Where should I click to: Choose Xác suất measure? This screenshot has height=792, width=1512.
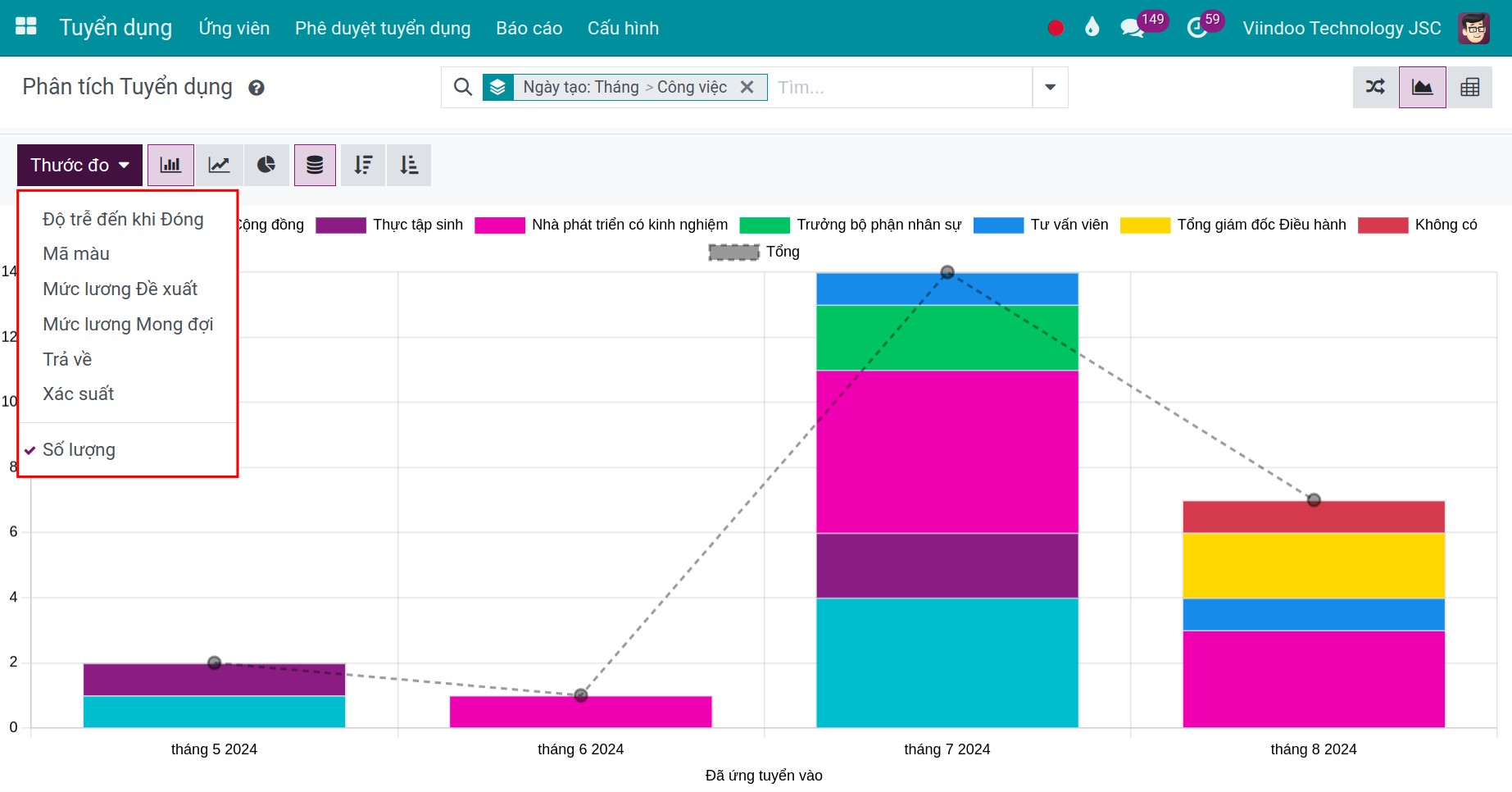tap(78, 394)
